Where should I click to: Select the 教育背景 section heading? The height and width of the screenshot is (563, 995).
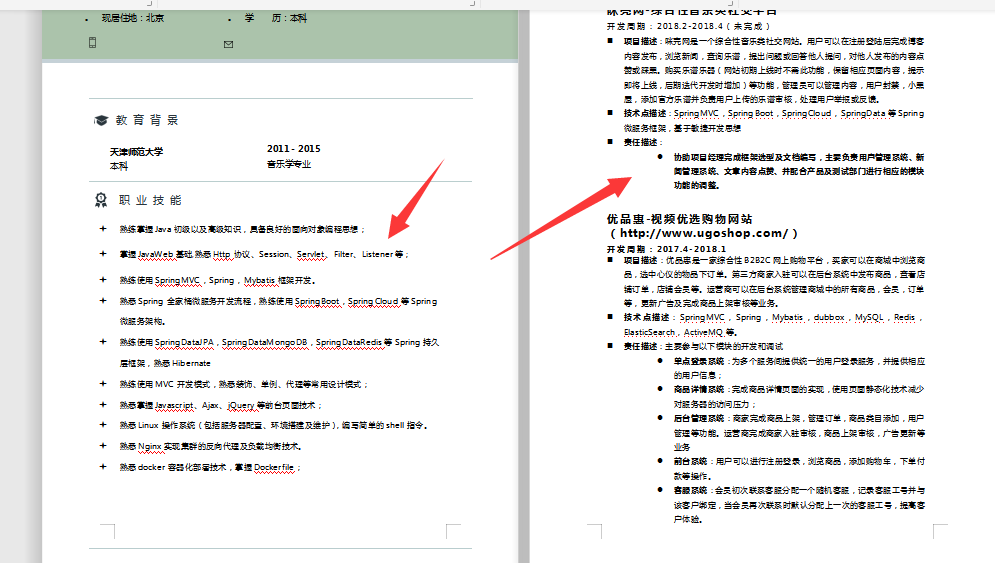(x=147, y=120)
